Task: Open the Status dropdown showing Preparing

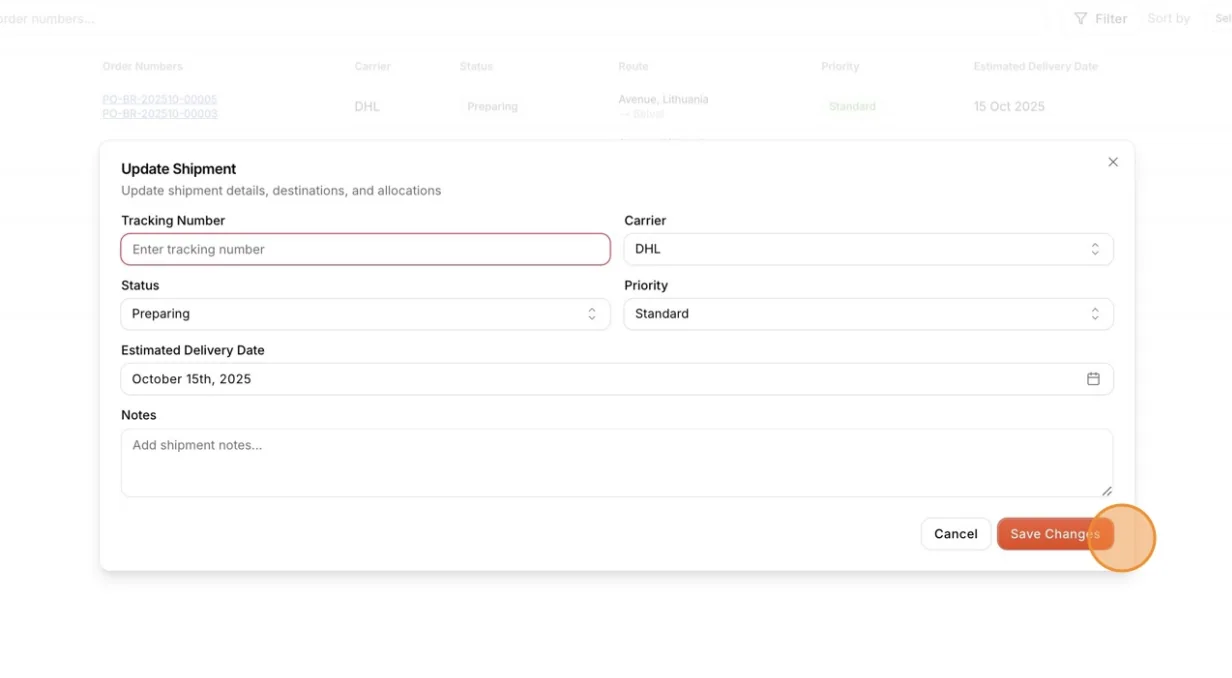Action: [x=365, y=314]
